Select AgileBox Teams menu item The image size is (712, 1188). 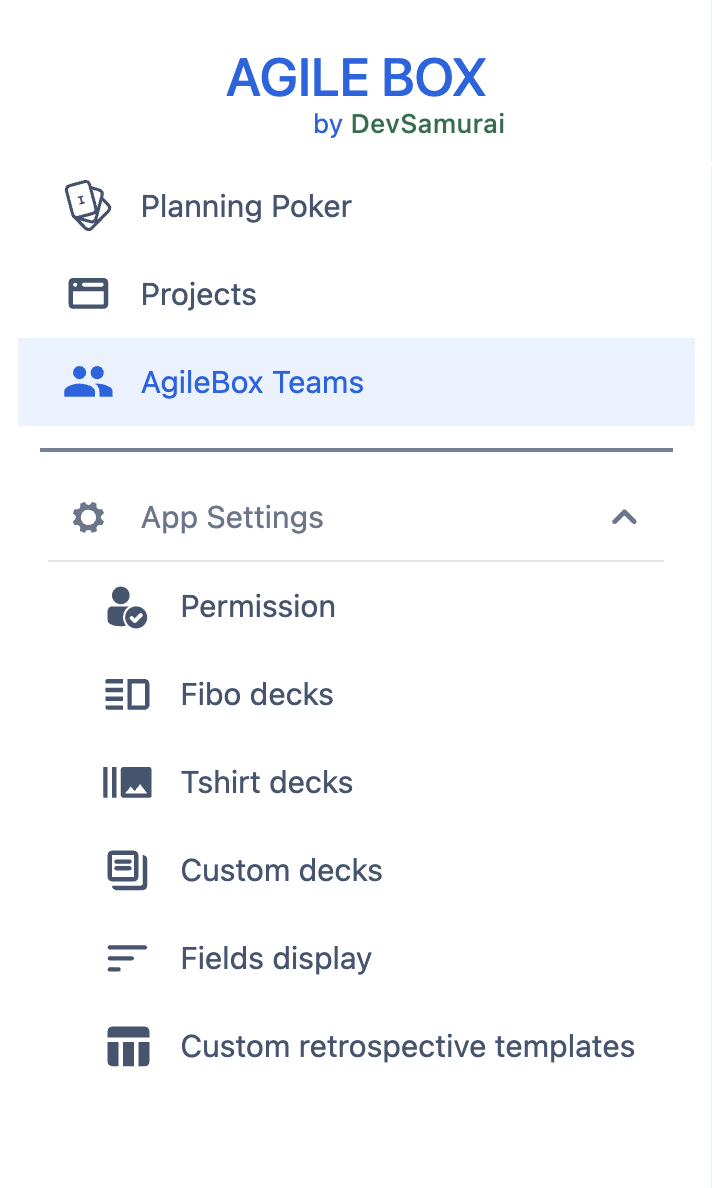(356, 382)
